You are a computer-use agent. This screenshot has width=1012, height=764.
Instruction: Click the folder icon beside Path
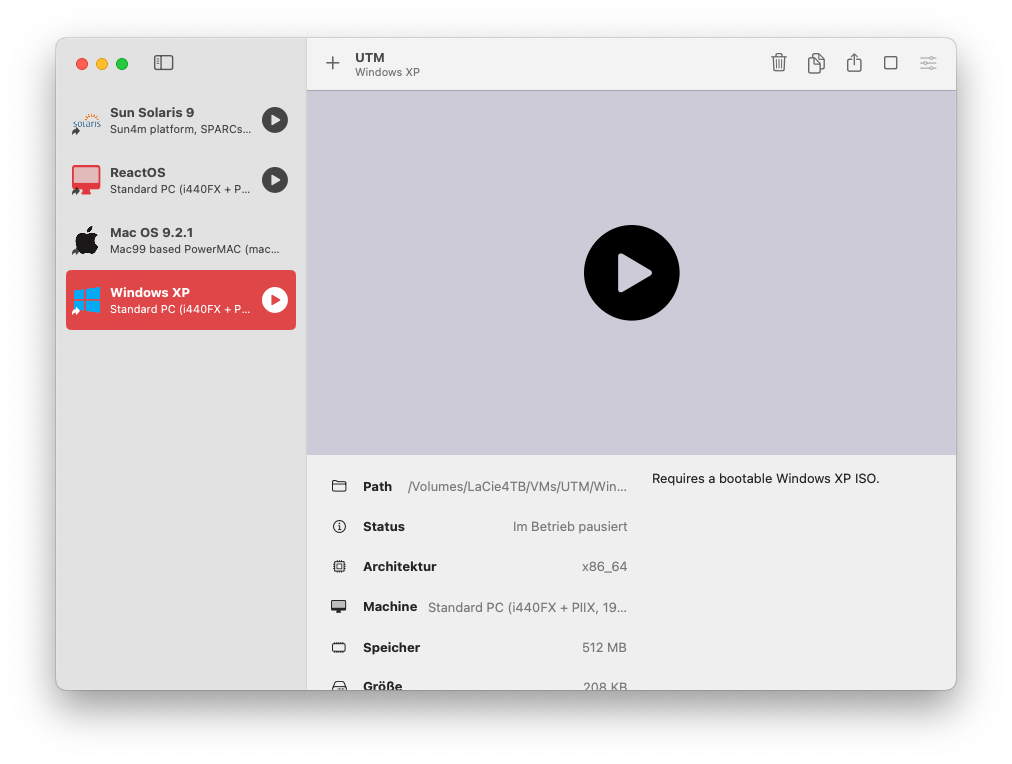[x=339, y=486]
